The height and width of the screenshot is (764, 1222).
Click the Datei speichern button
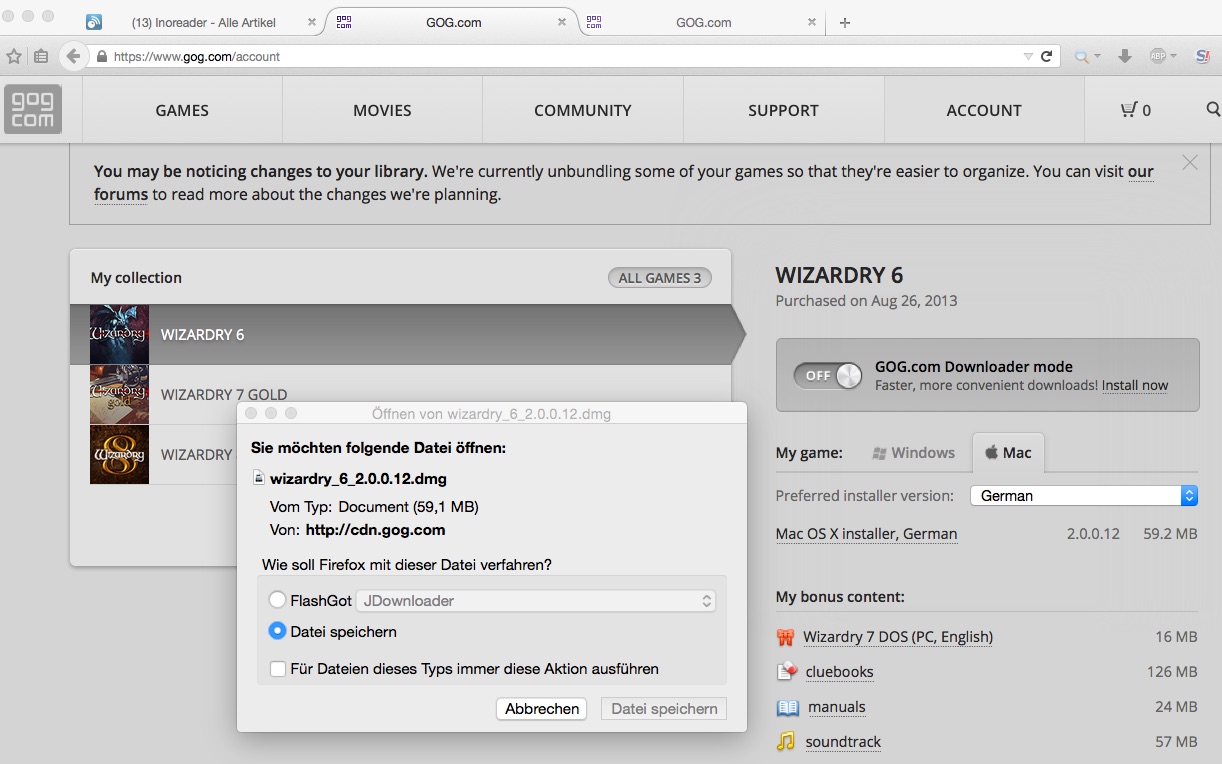point(664,708)
